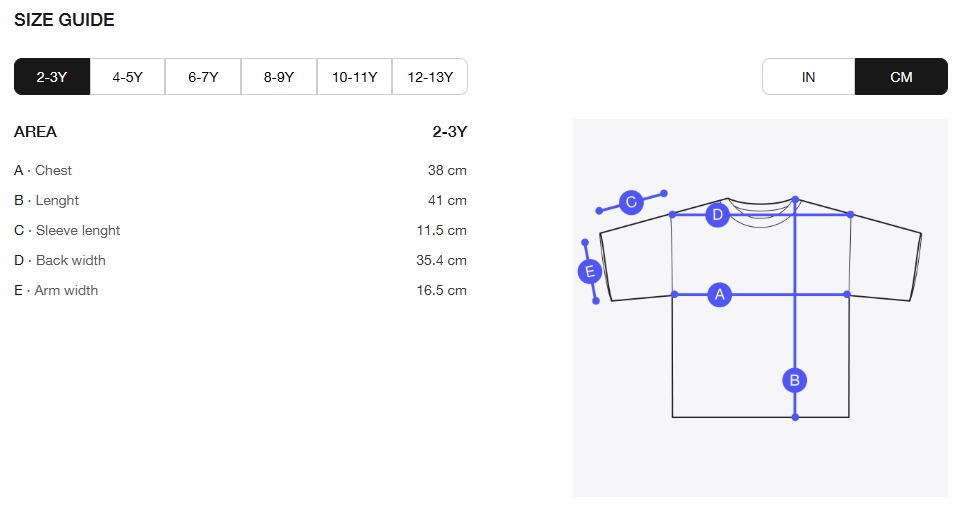The height and width of the screenshot is (513, 962).
Task: Select the 2-3Y size tab
Action: (x=52, y=77)
